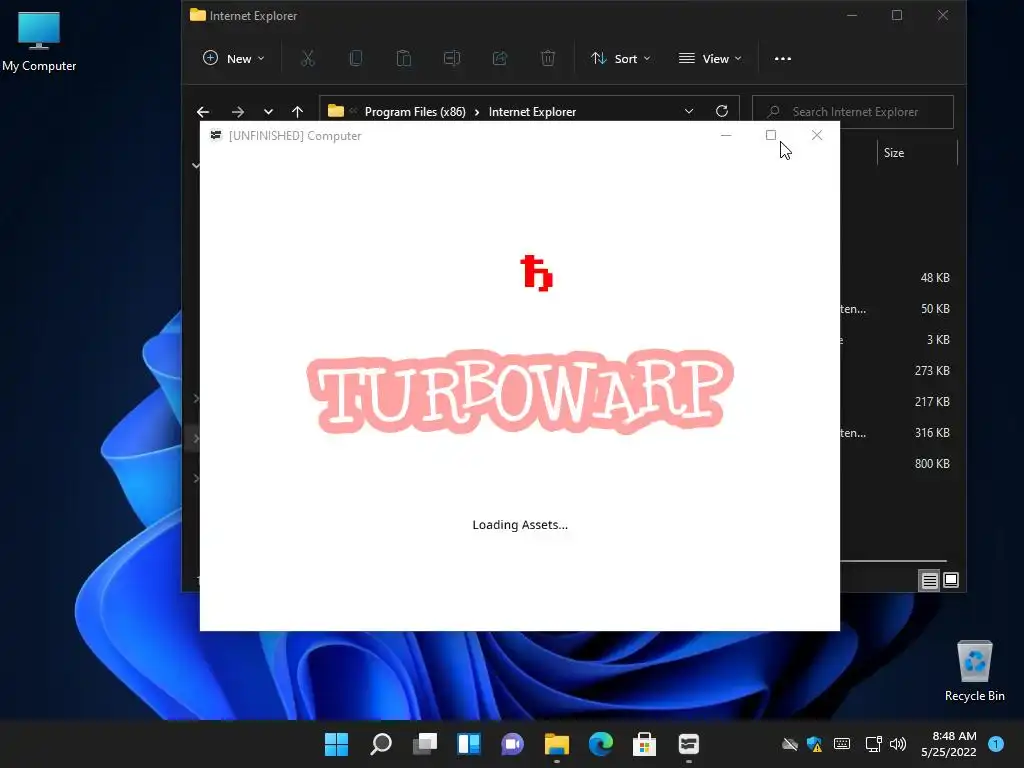Open My Computer desktop icon
1024x768 pixels.
click(x=39, y=40)
